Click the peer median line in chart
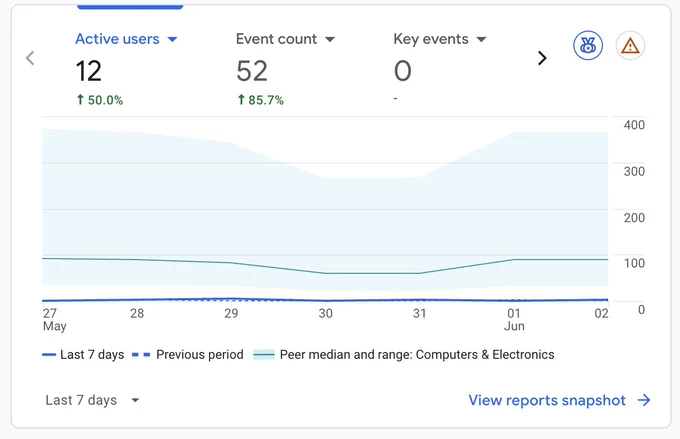680x439 pixels. click(x=325, y=273)
